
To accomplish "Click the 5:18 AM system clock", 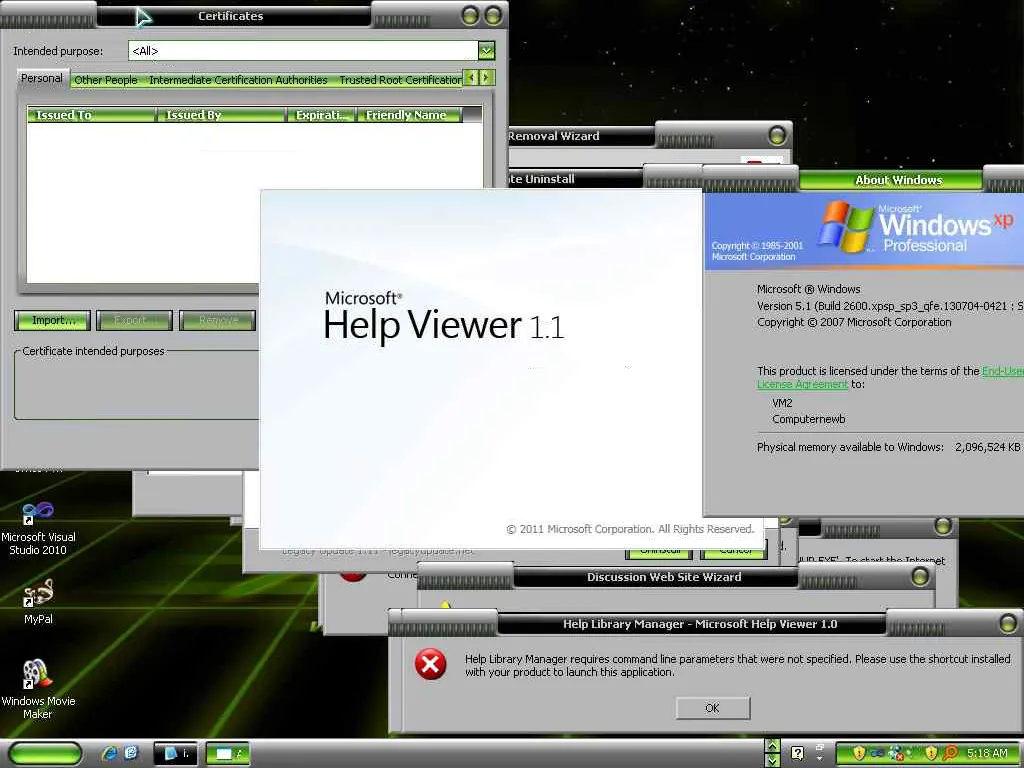I will pos(987,753).
